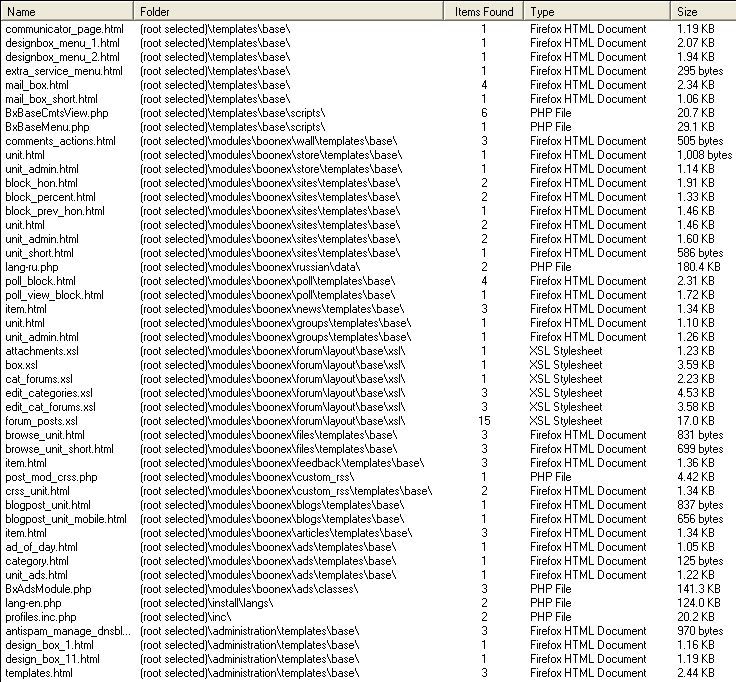This screenshot has width=736, height=682.
Task: Select BxBaseCmtsView.php in the list
Action: (x=56, y=113)
